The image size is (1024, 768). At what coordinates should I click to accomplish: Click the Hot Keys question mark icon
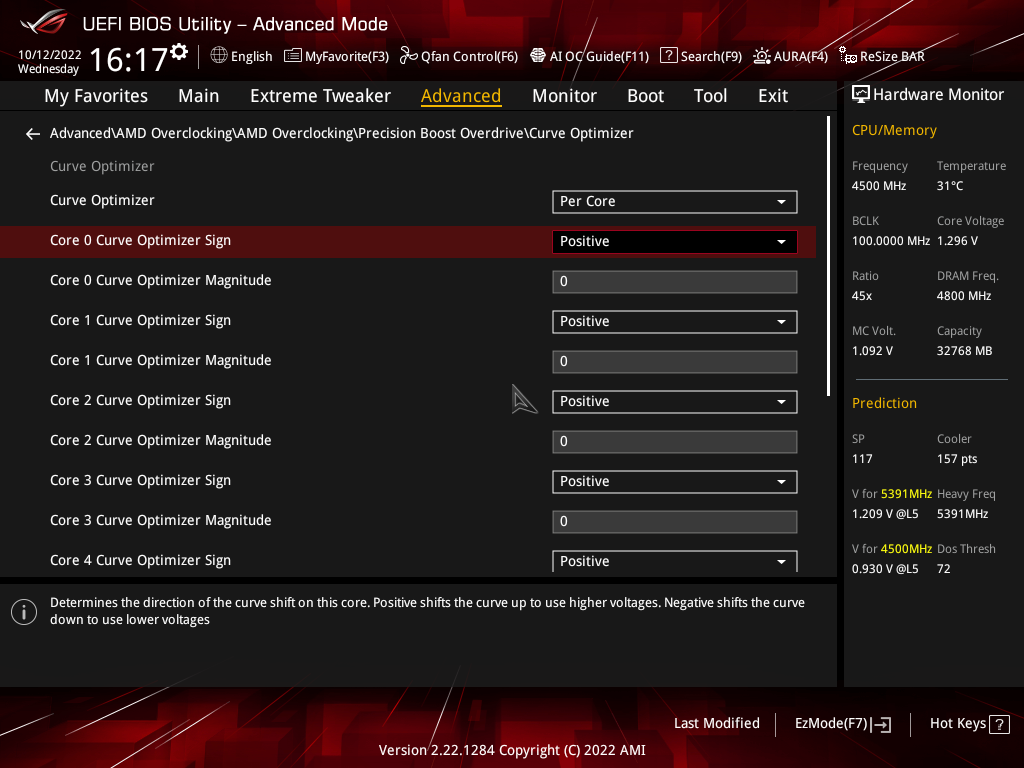[999, 724]
